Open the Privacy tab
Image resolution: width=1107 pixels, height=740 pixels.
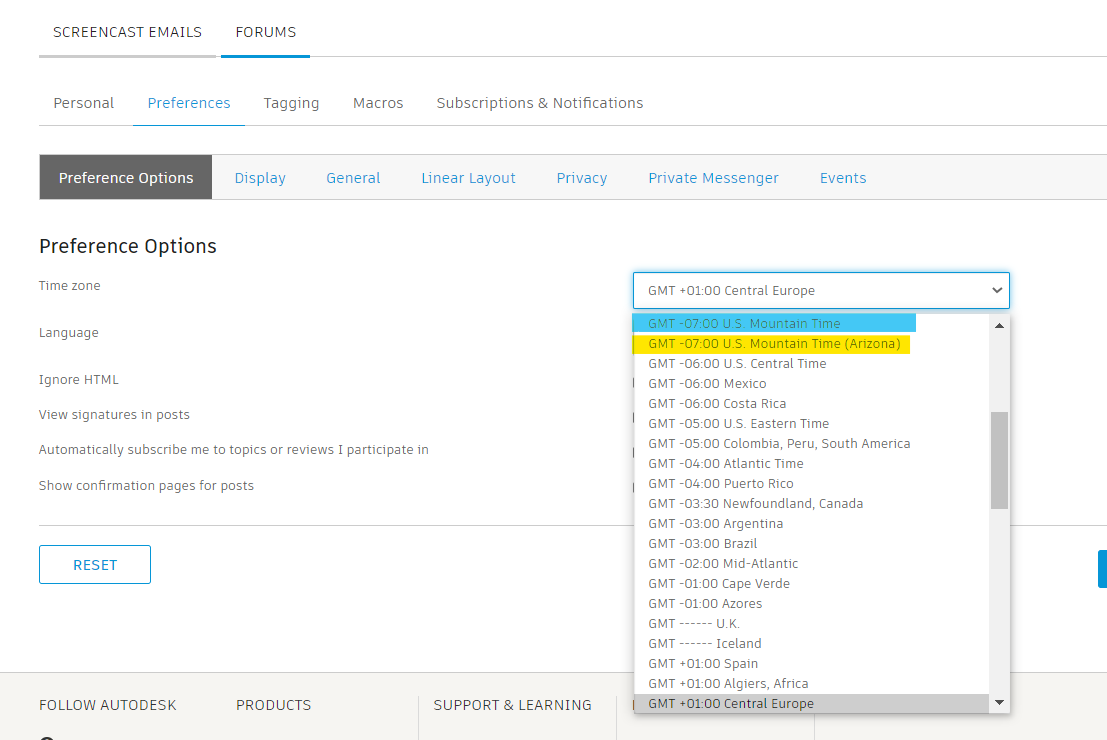tap(582, 177)
